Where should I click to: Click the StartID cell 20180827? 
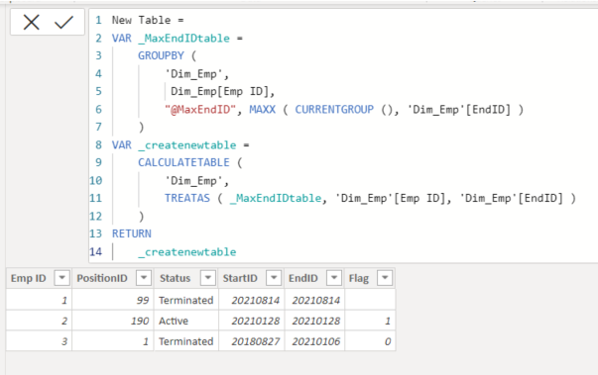tap(252, 341)
